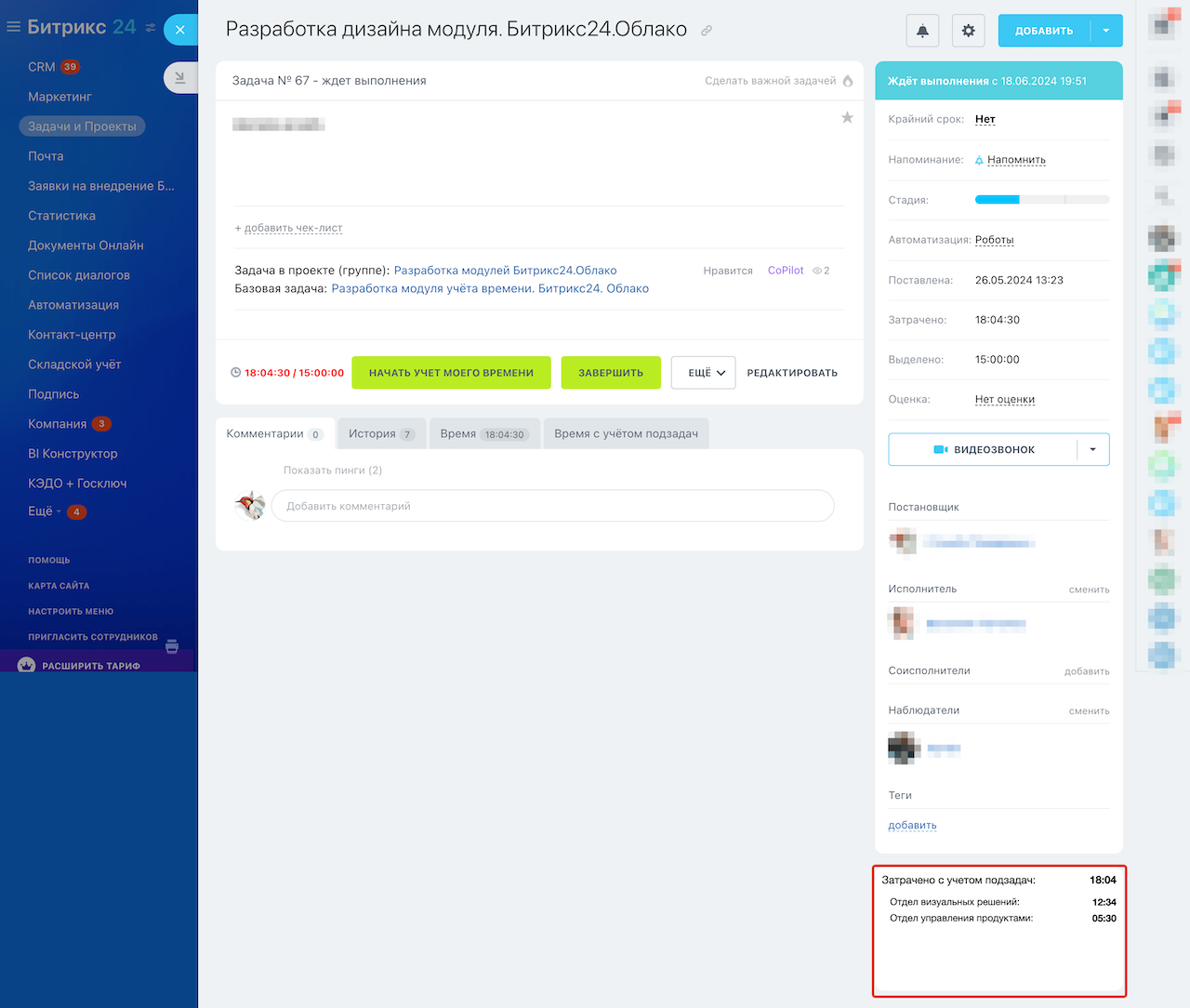Screen dimensions: 1190x1008
Task: Click the ДОБАВИТЬ button
Action: [1044, 31]
